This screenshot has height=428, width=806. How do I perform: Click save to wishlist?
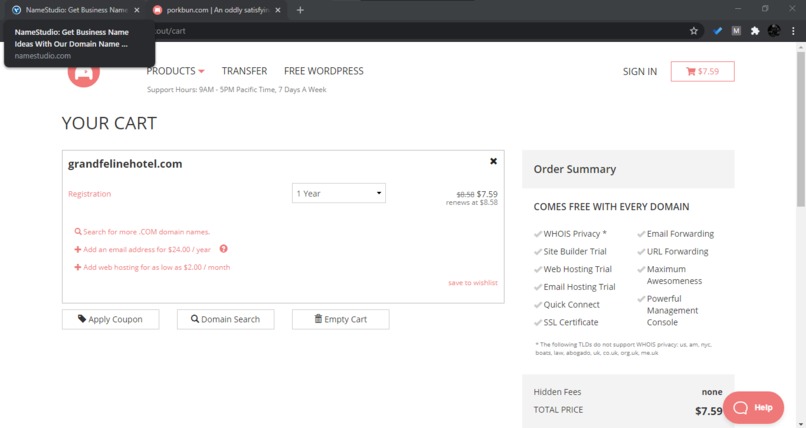pos(473,283)
